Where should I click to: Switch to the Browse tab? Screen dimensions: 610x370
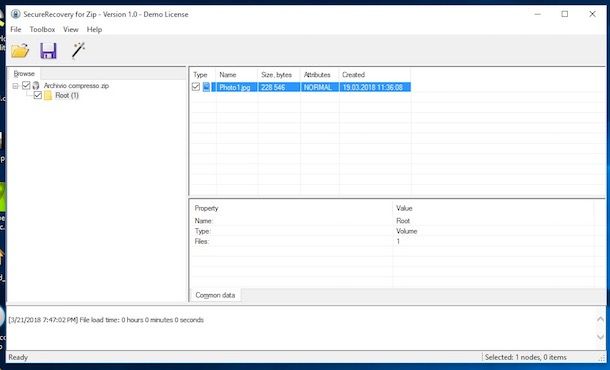pos(24,74)
